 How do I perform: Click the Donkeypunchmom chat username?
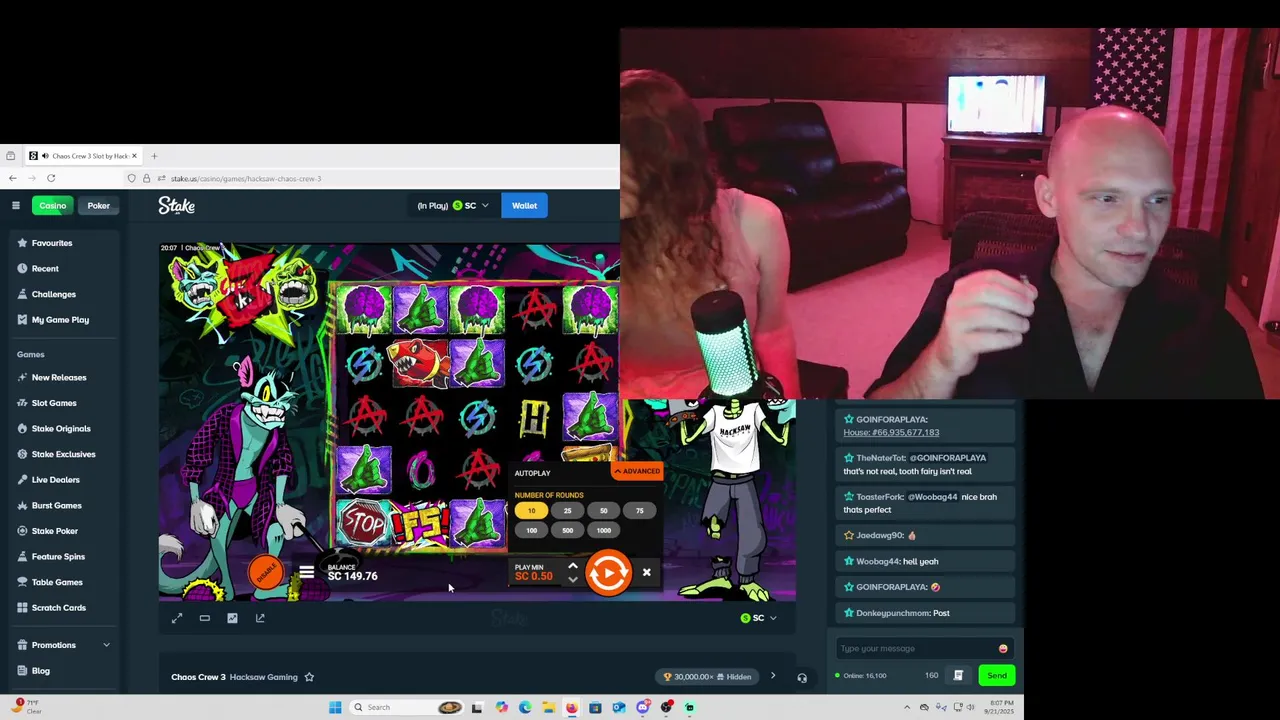(893, 613)
